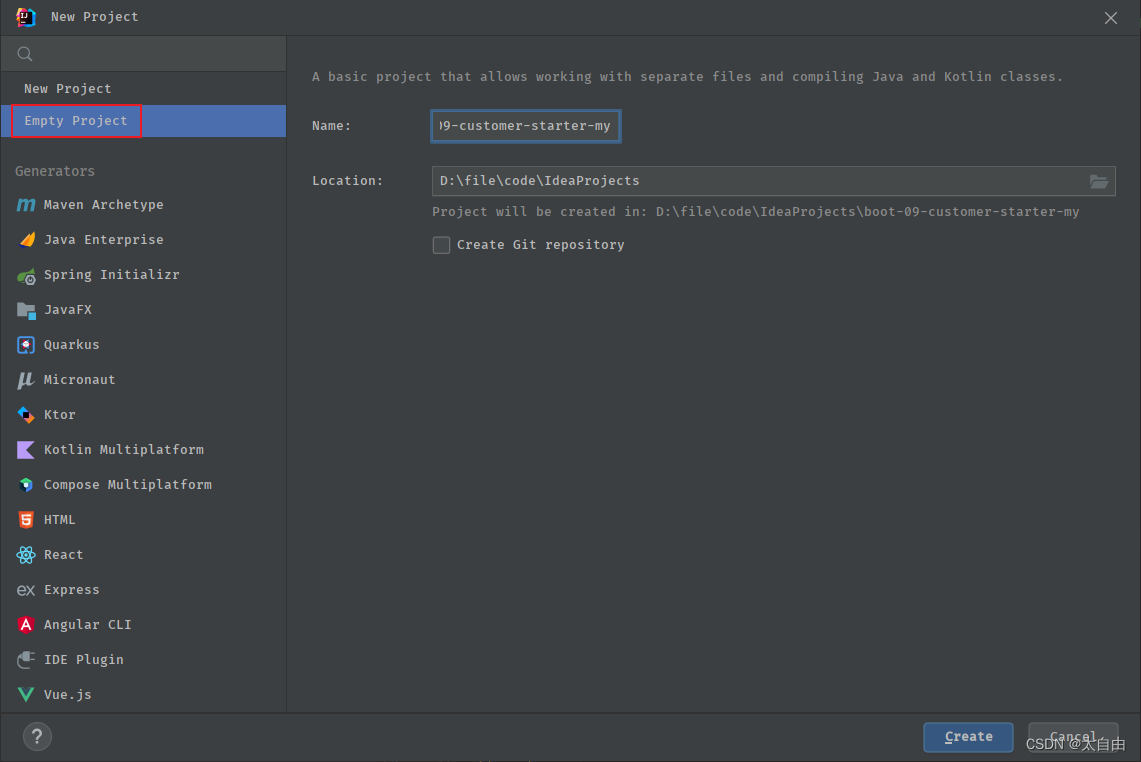The image size is (1141, 762).
Task: Select the Empty Project entry
Action: 143,121
